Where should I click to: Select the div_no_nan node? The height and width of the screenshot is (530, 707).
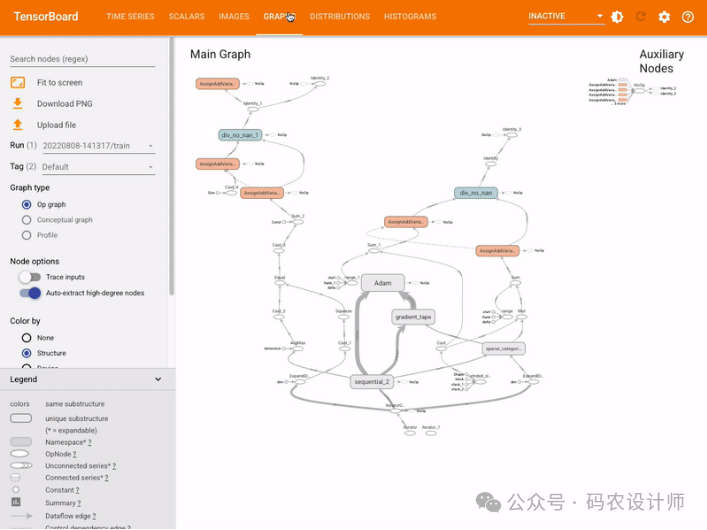(476, 193)
